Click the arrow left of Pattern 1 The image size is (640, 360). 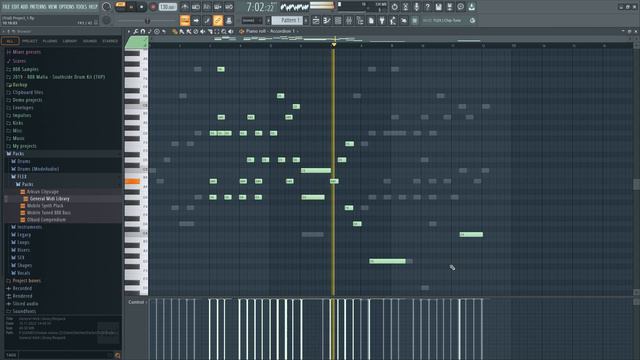click(268, 20)
